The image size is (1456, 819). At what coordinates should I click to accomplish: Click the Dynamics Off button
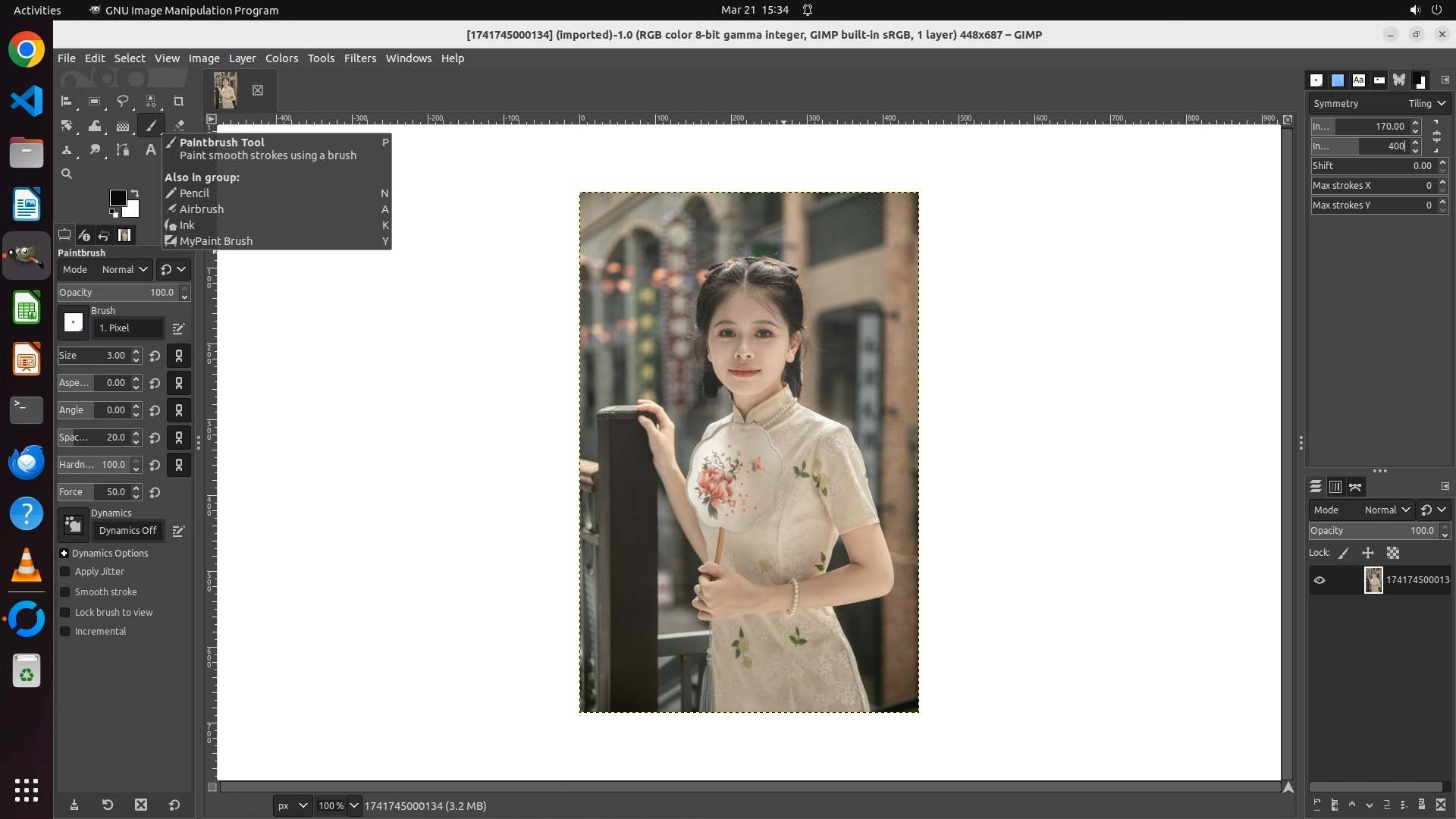click(x=127, y=531)
